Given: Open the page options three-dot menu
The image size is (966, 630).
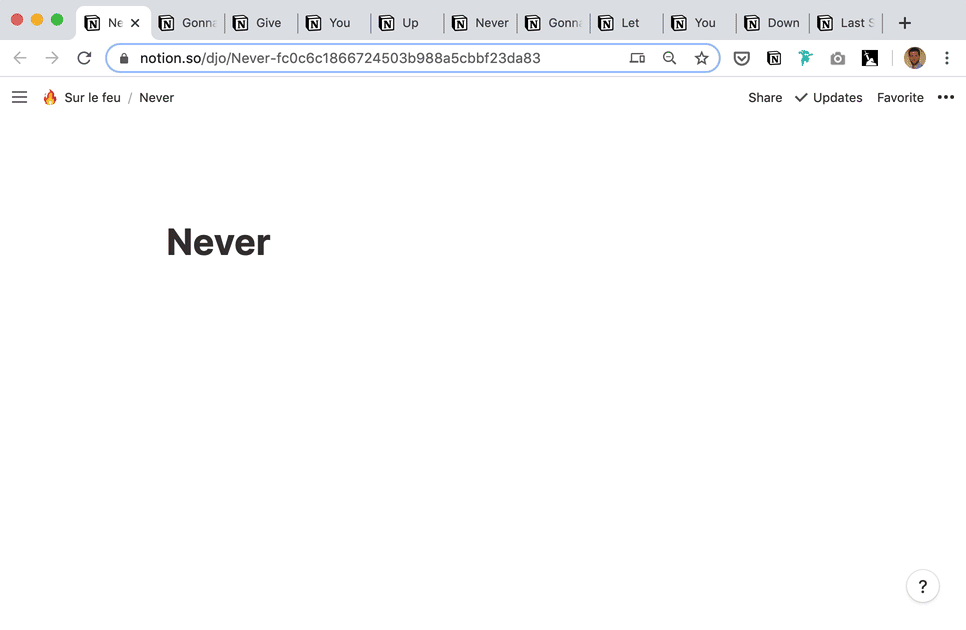Looking at the screenshot, I should click(x=945, y=97).
